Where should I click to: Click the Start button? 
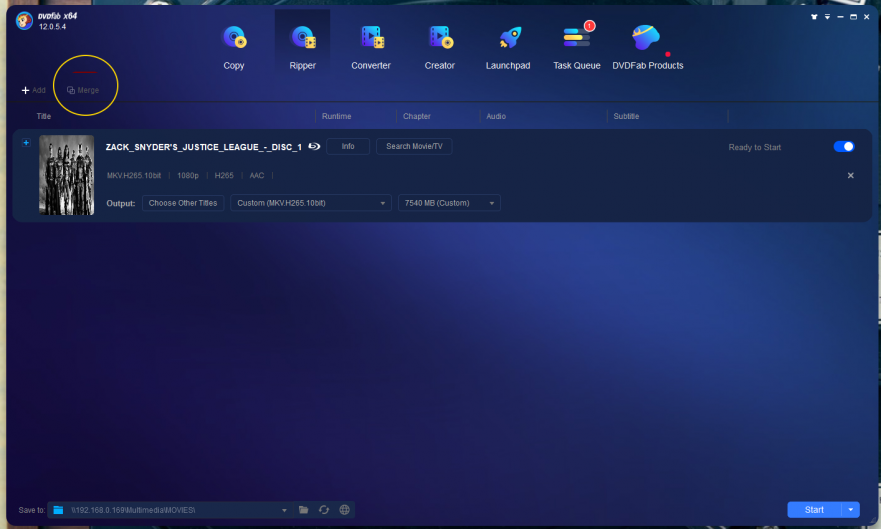[814, 510]
